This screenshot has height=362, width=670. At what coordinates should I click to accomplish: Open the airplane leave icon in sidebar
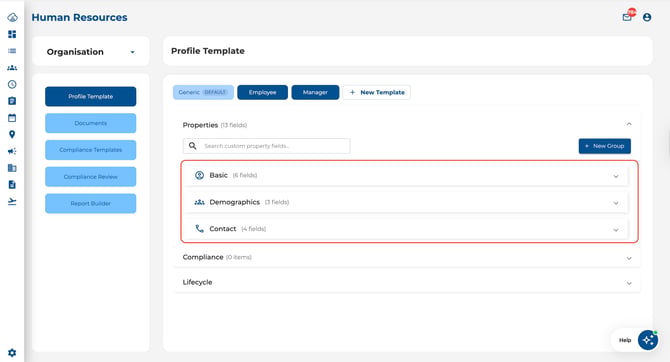click(12, 201)
